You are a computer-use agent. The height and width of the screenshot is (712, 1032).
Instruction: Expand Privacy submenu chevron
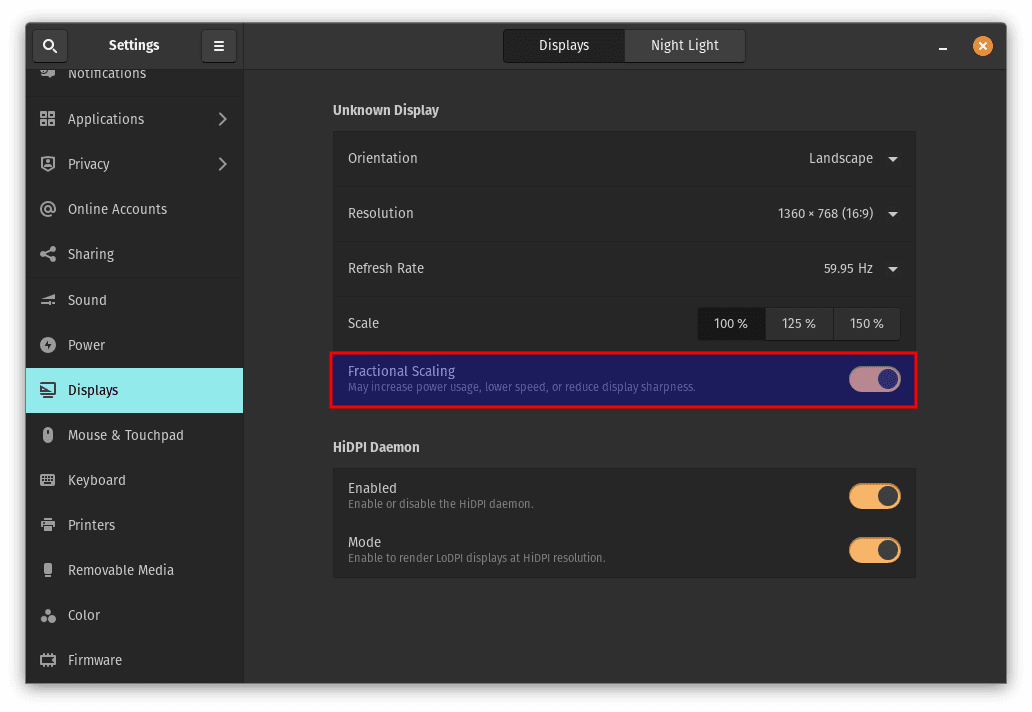point(222,164)
